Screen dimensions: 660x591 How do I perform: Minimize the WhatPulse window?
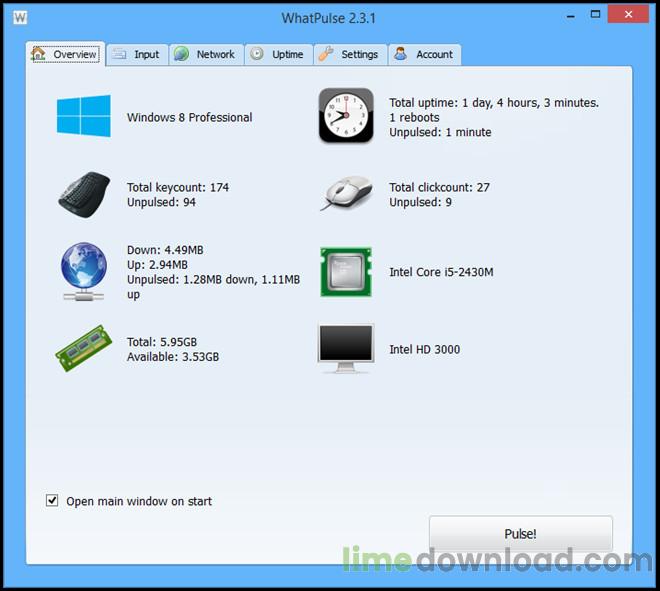571,17
